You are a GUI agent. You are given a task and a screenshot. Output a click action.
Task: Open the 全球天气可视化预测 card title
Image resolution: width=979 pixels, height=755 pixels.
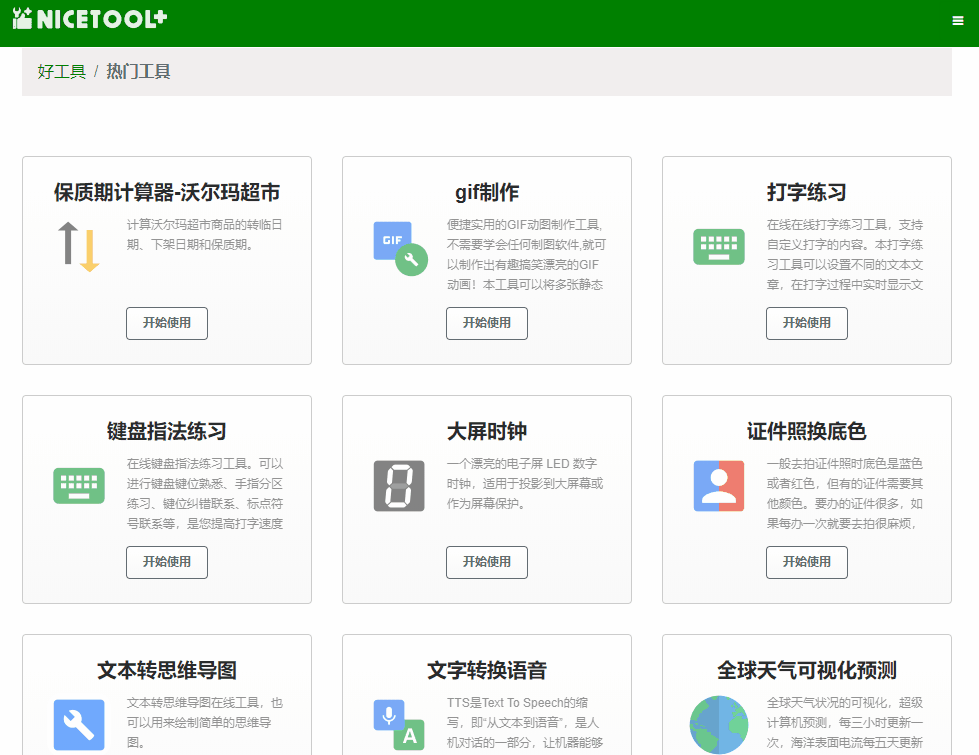(807, 671)
